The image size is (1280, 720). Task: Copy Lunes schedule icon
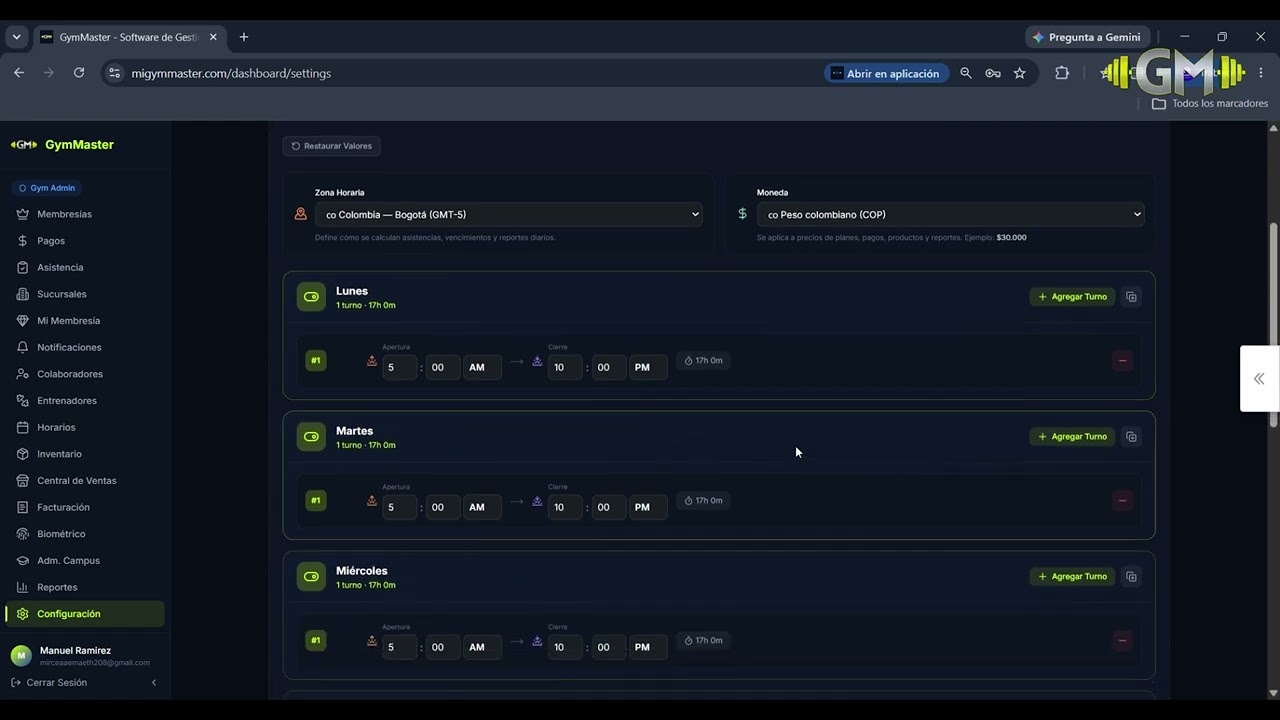pos(1131,297)
